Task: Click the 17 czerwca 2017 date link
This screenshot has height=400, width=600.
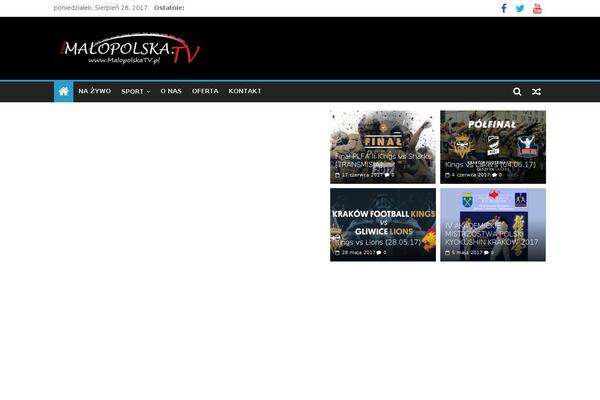Action: click(x=359, y=175)
